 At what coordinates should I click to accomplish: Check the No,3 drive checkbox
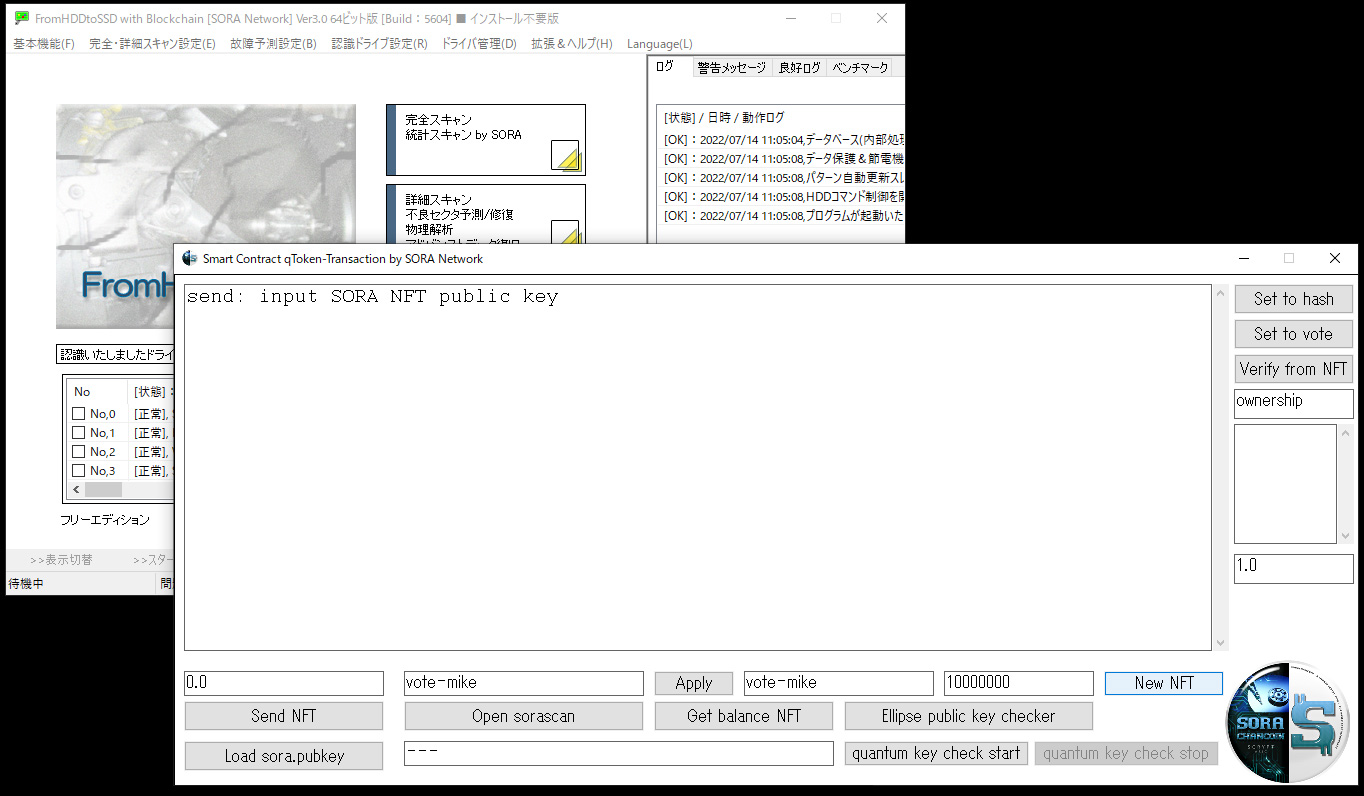coord(78,471)
